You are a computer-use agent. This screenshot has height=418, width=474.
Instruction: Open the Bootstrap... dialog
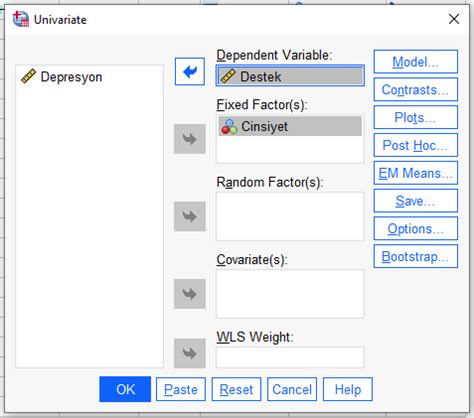[416, 256]
